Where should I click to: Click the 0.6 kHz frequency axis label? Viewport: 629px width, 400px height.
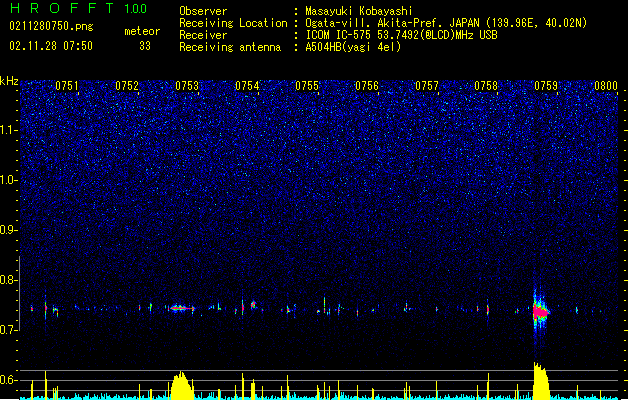(9, 380)
